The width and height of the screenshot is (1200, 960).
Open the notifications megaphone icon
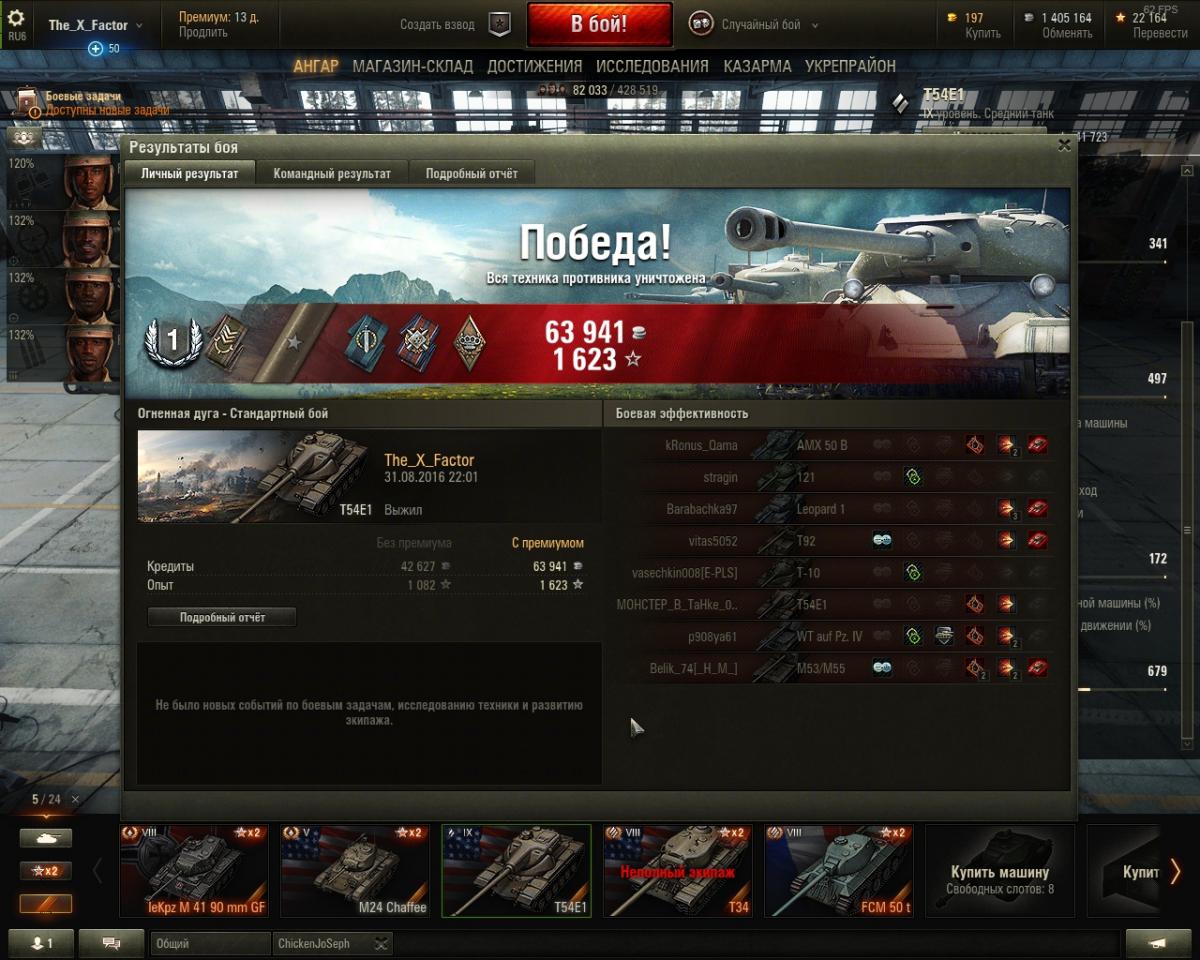tap(1158, 942)
